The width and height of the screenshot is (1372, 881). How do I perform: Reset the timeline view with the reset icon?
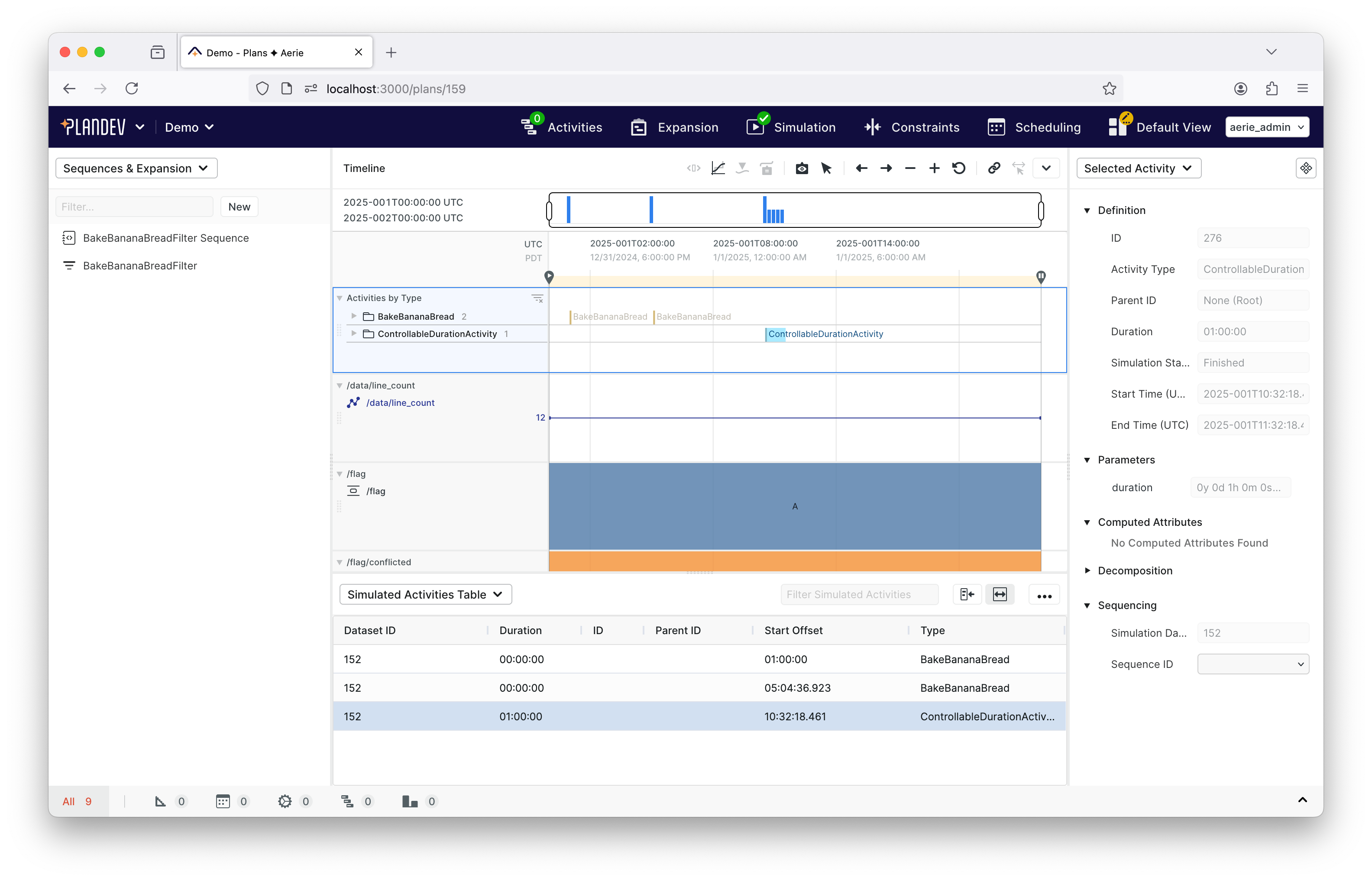coord(959,168)
